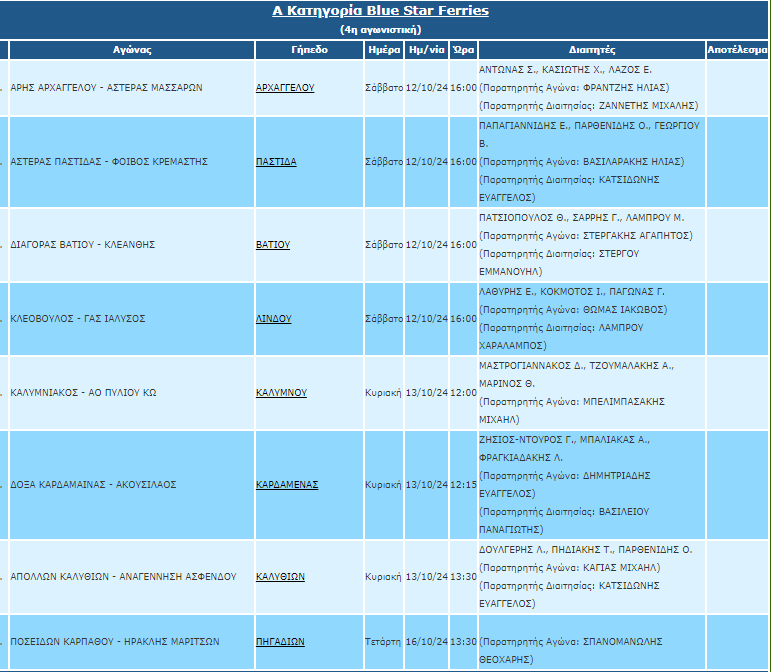Image resolution: width=771 pixels, height=672 pixels.
Task: Click the Αποτέλεσμα column header
Action: pos(737,50)
